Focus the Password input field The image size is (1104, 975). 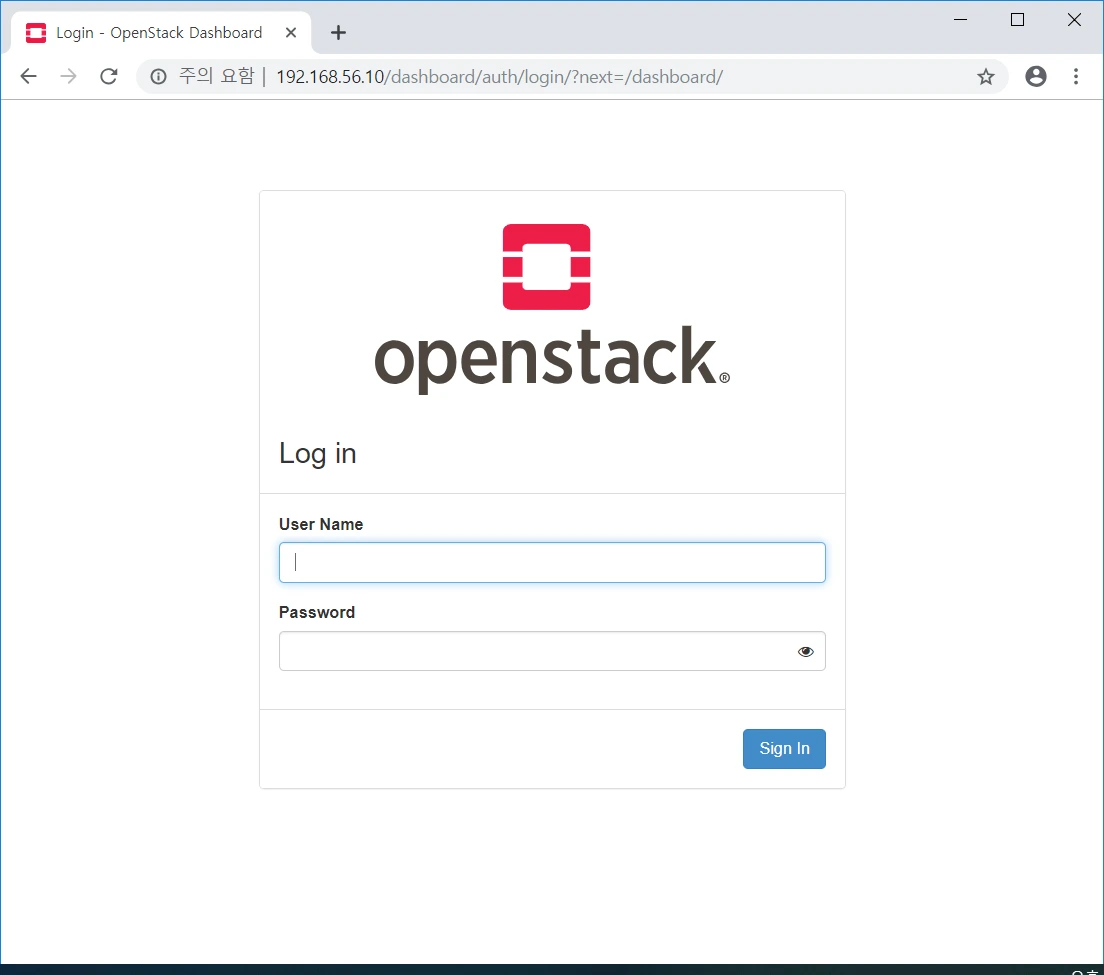pos(552,651)
